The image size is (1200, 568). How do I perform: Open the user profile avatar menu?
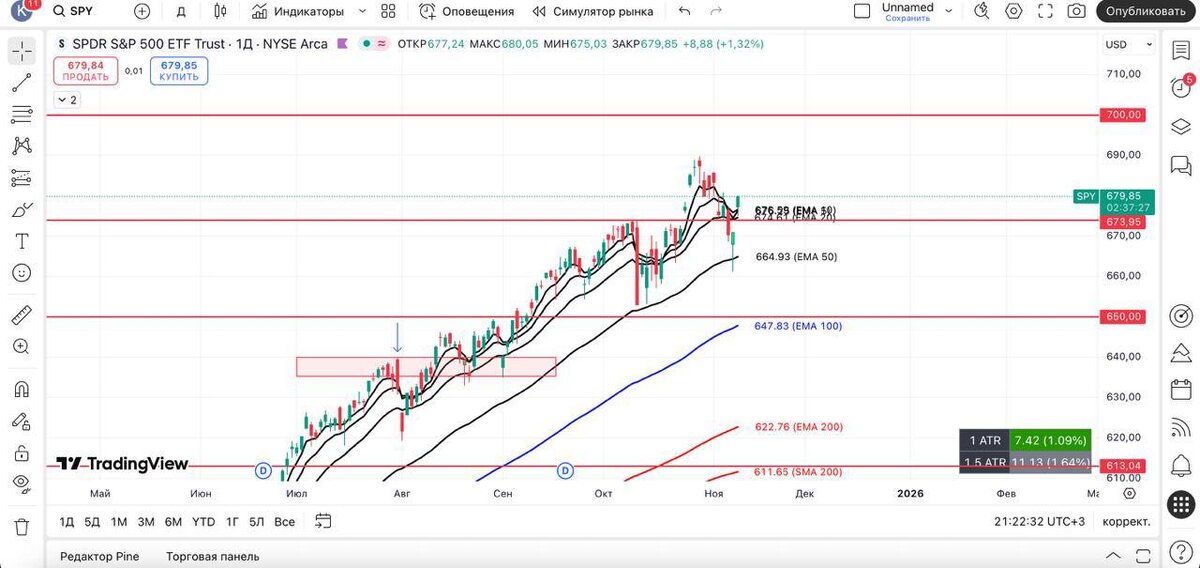(22, 10)
